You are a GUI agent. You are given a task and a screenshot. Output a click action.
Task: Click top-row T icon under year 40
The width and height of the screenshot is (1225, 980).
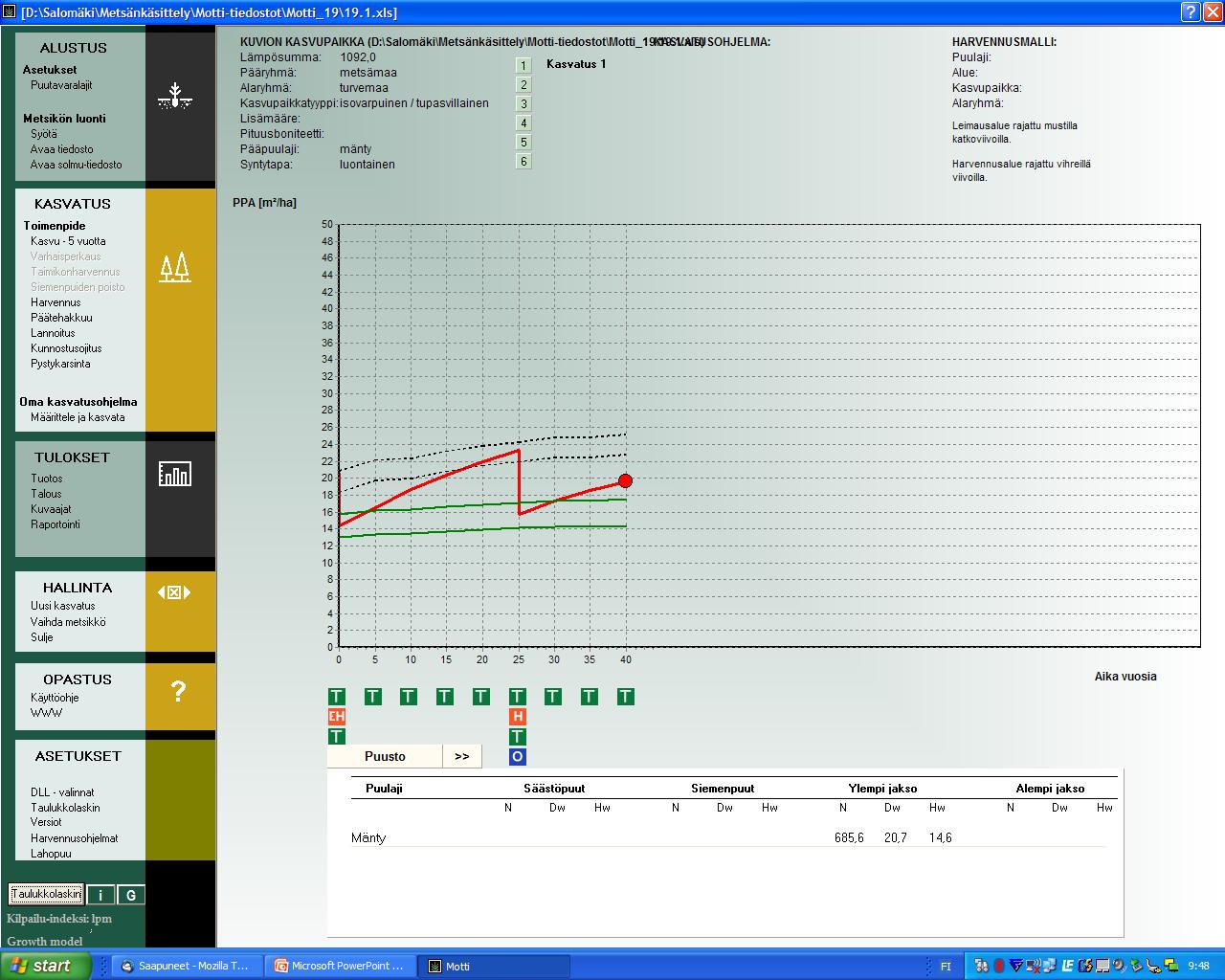[x=626, y=697]
